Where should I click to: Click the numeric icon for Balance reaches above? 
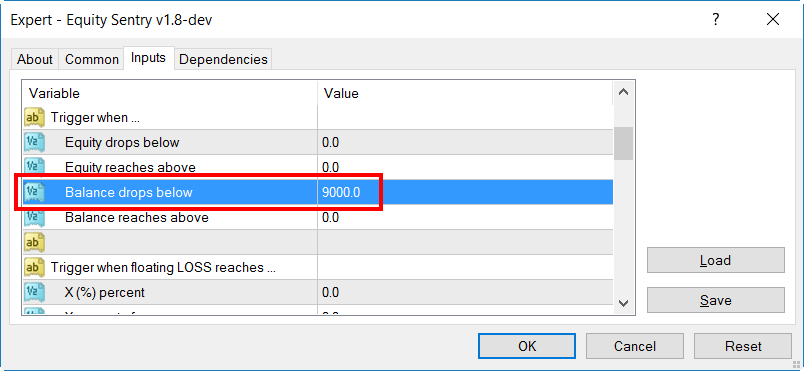click(34, 217)
